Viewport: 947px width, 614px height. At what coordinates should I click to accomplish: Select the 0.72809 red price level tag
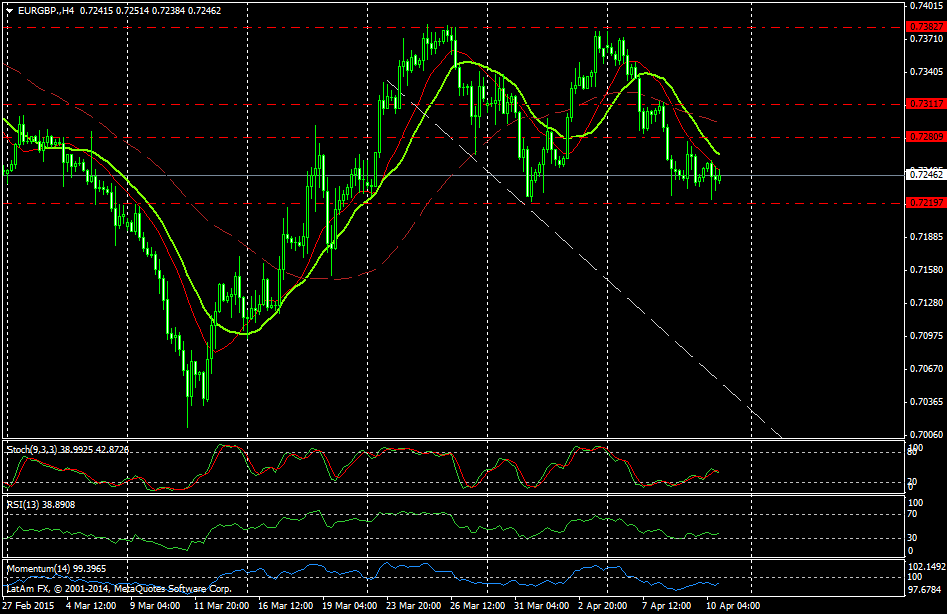tap(925, 136)
